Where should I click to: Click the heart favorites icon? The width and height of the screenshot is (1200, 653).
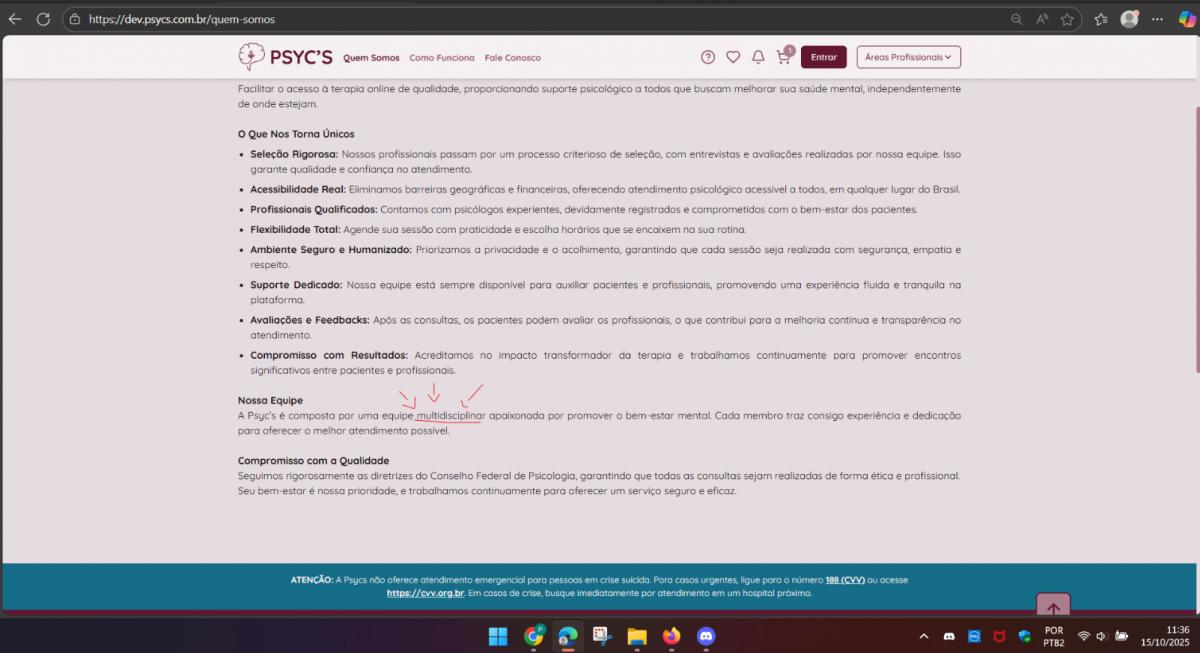733,57
